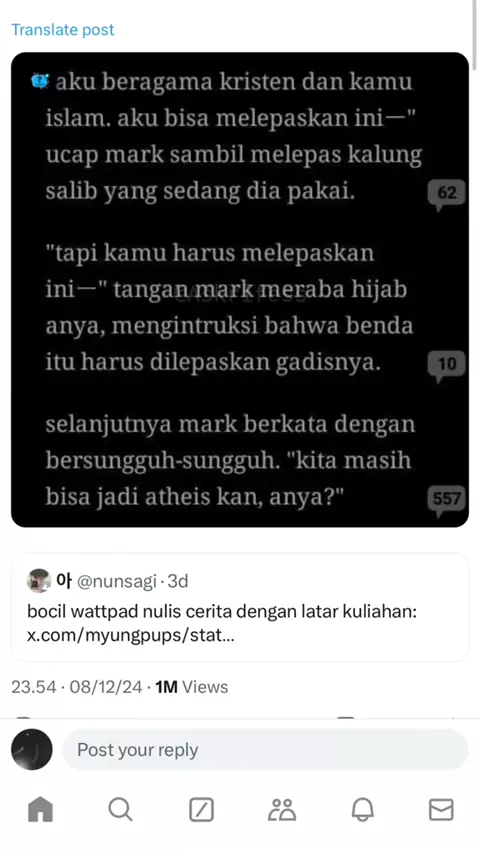Focus the Post your reply field
480x854 pixels.
(265, 749)
